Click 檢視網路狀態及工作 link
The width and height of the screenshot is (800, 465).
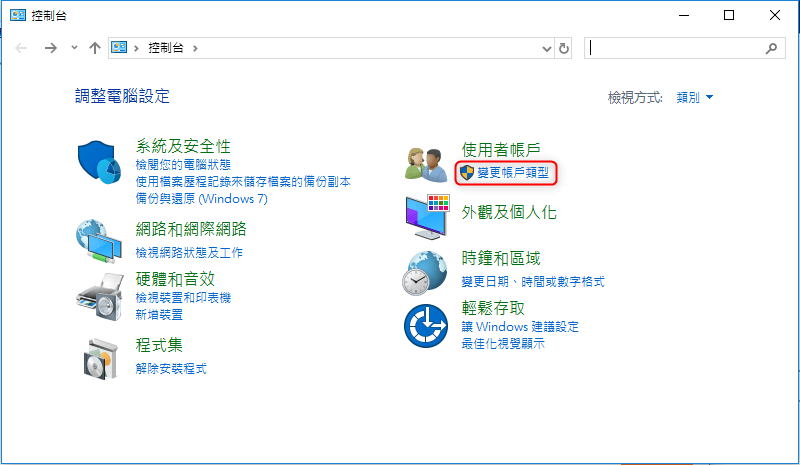[x=189, y=252]
